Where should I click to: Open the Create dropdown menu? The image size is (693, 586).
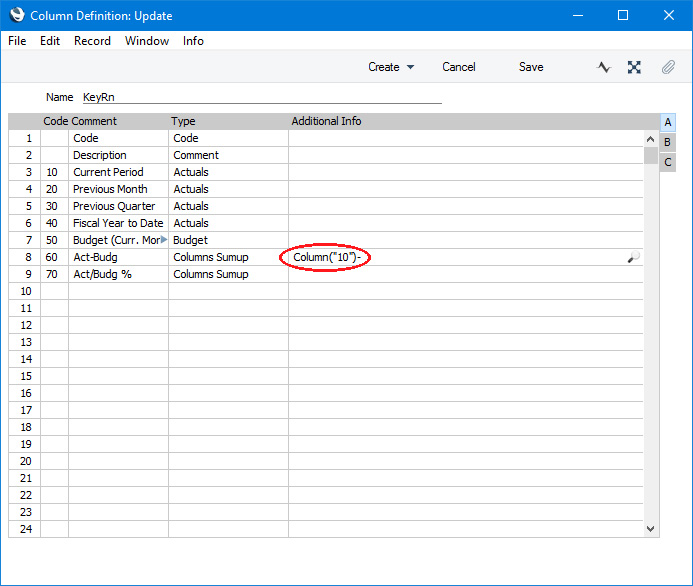[391, 67]
